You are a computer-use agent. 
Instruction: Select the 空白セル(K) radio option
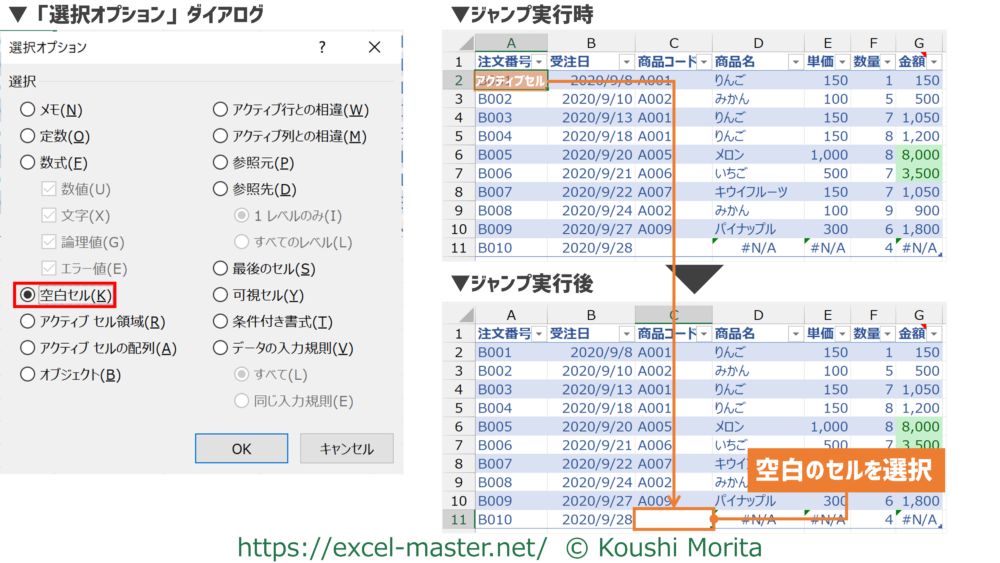click(x=28, y=295)
